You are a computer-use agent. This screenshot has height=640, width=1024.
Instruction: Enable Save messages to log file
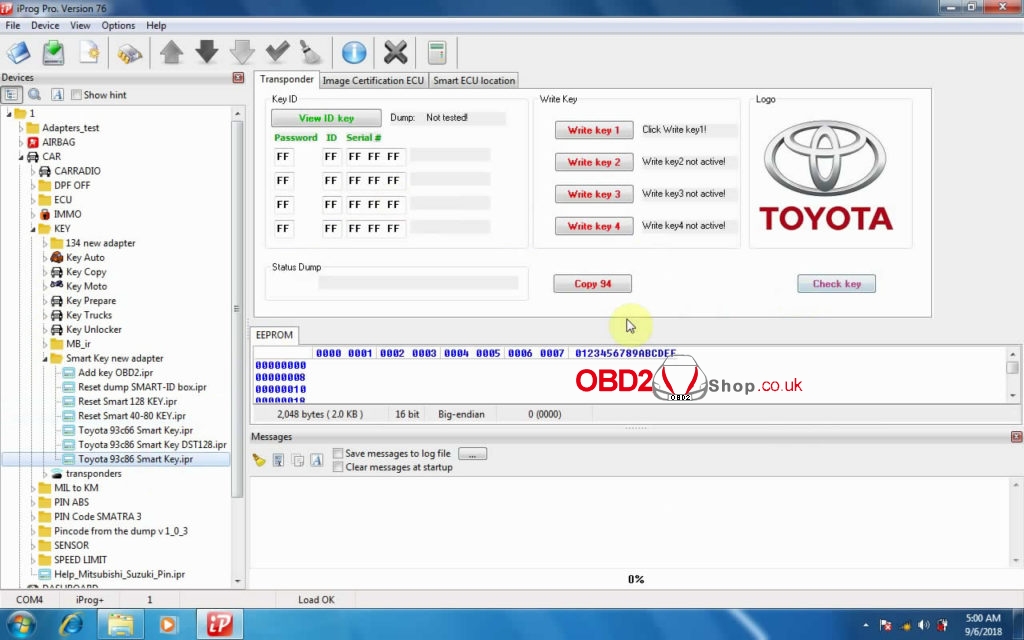pos(338,453)
